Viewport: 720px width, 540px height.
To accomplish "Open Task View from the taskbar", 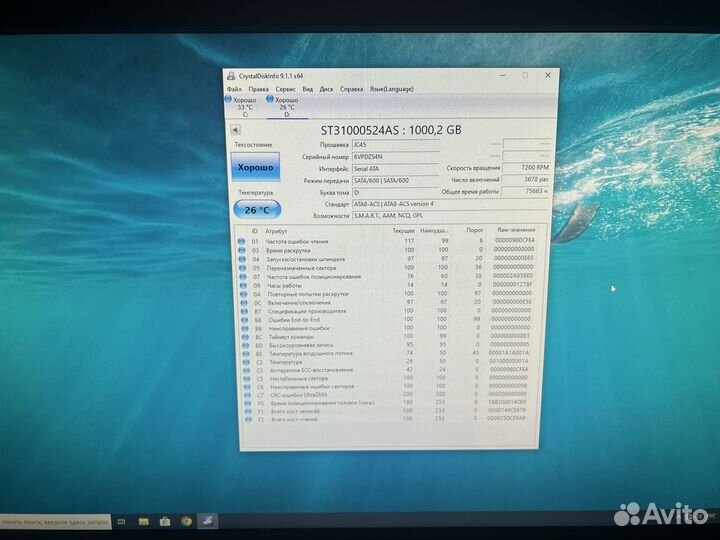I will click(x=121, y=522).
